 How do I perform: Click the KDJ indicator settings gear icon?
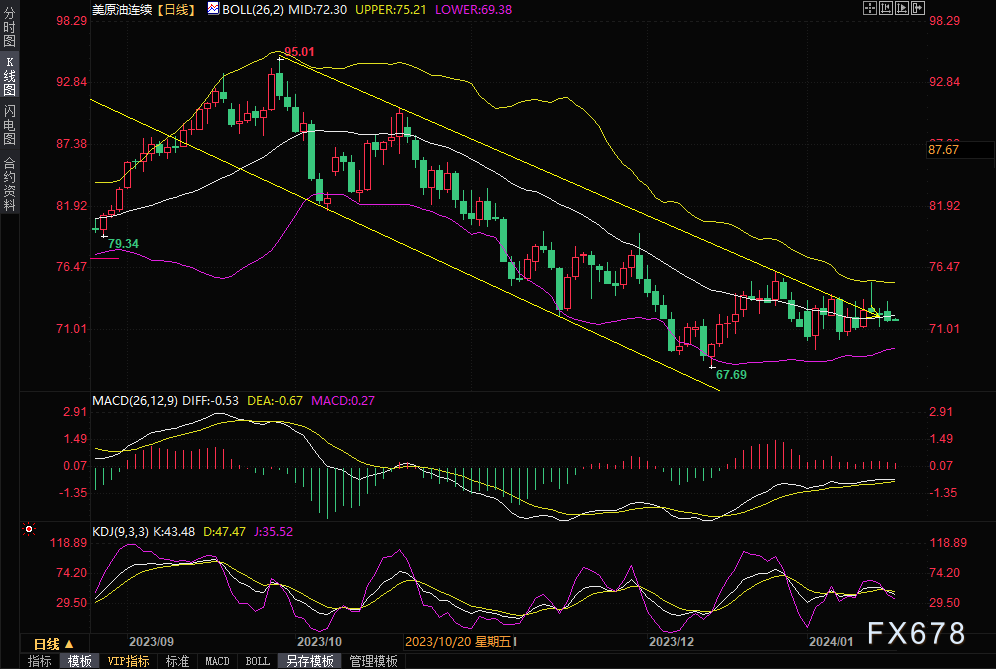coord(29,531)
